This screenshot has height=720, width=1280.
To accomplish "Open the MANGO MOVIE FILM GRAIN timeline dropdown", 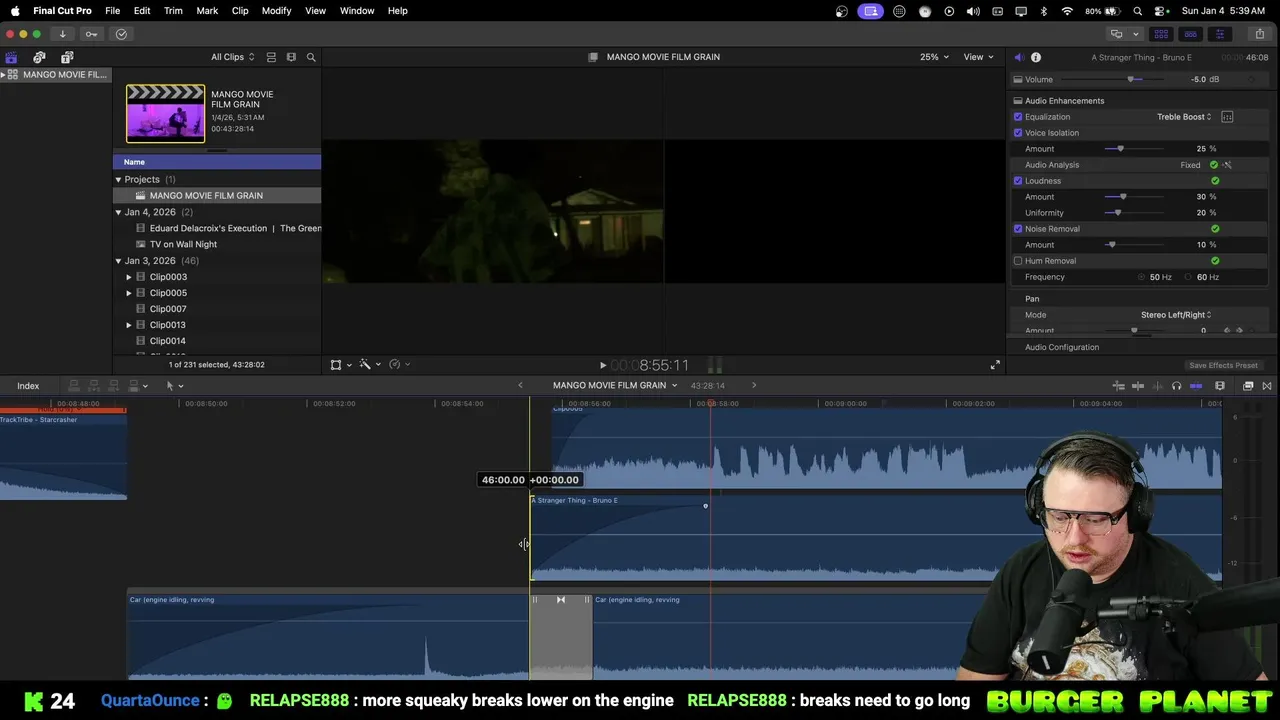I will pos(615,385).
